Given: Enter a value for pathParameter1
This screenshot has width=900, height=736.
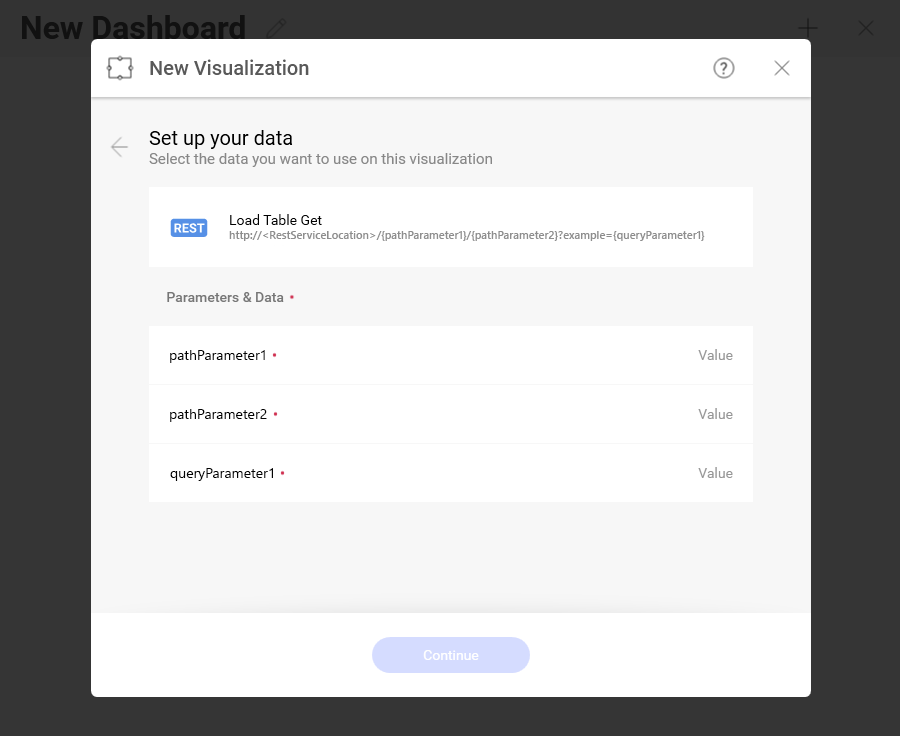Looking at the screenshot, I should [x=715, y=355].
